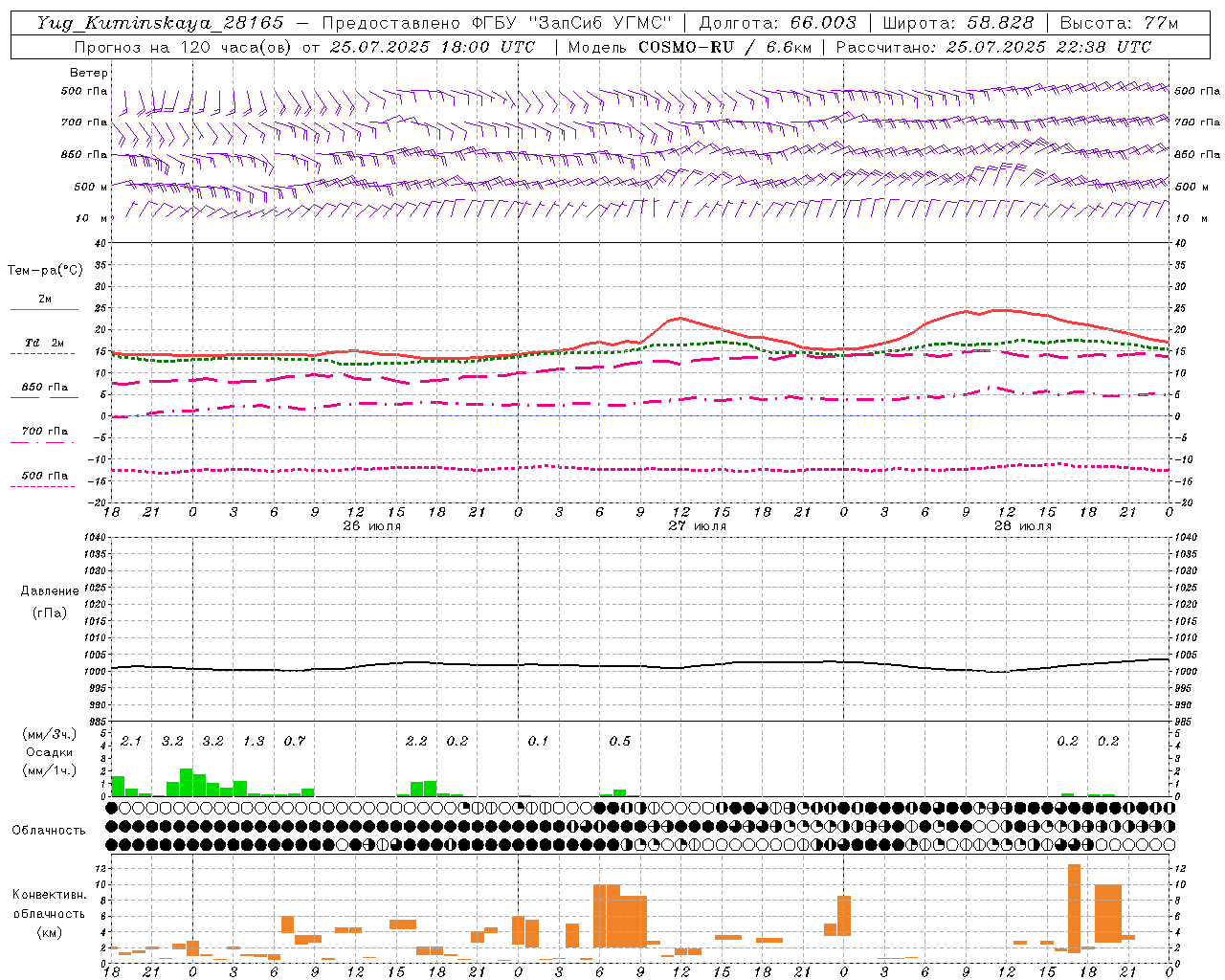The image size is (1225, 980).
Task: Click the (мм/3ч.) units label
Action: tap(49, 734)
